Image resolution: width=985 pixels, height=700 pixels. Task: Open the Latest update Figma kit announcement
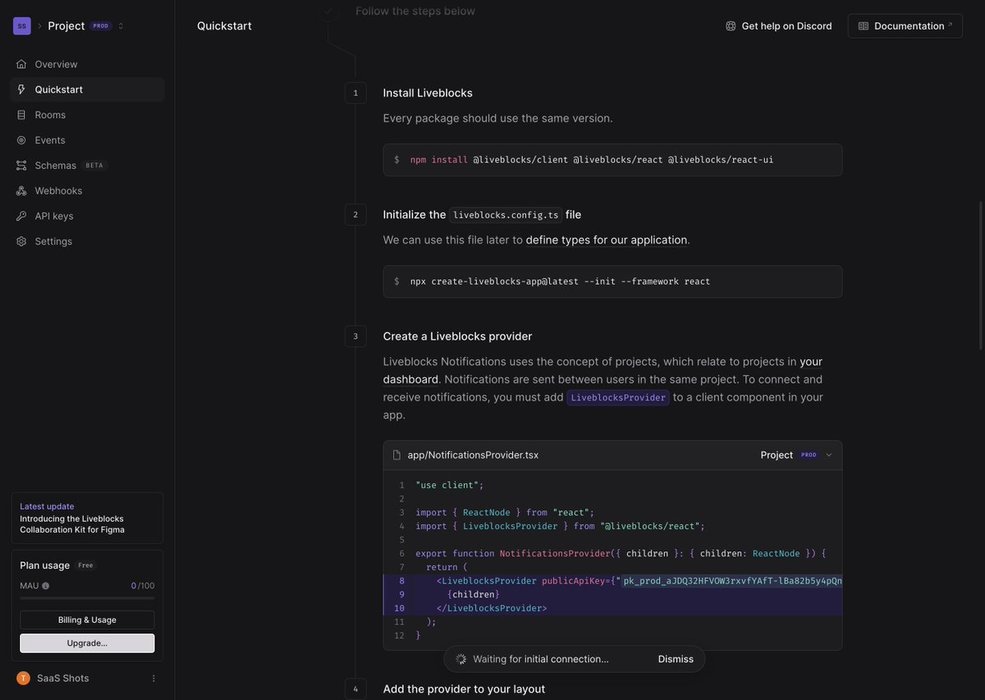click(x=87, y=518)
